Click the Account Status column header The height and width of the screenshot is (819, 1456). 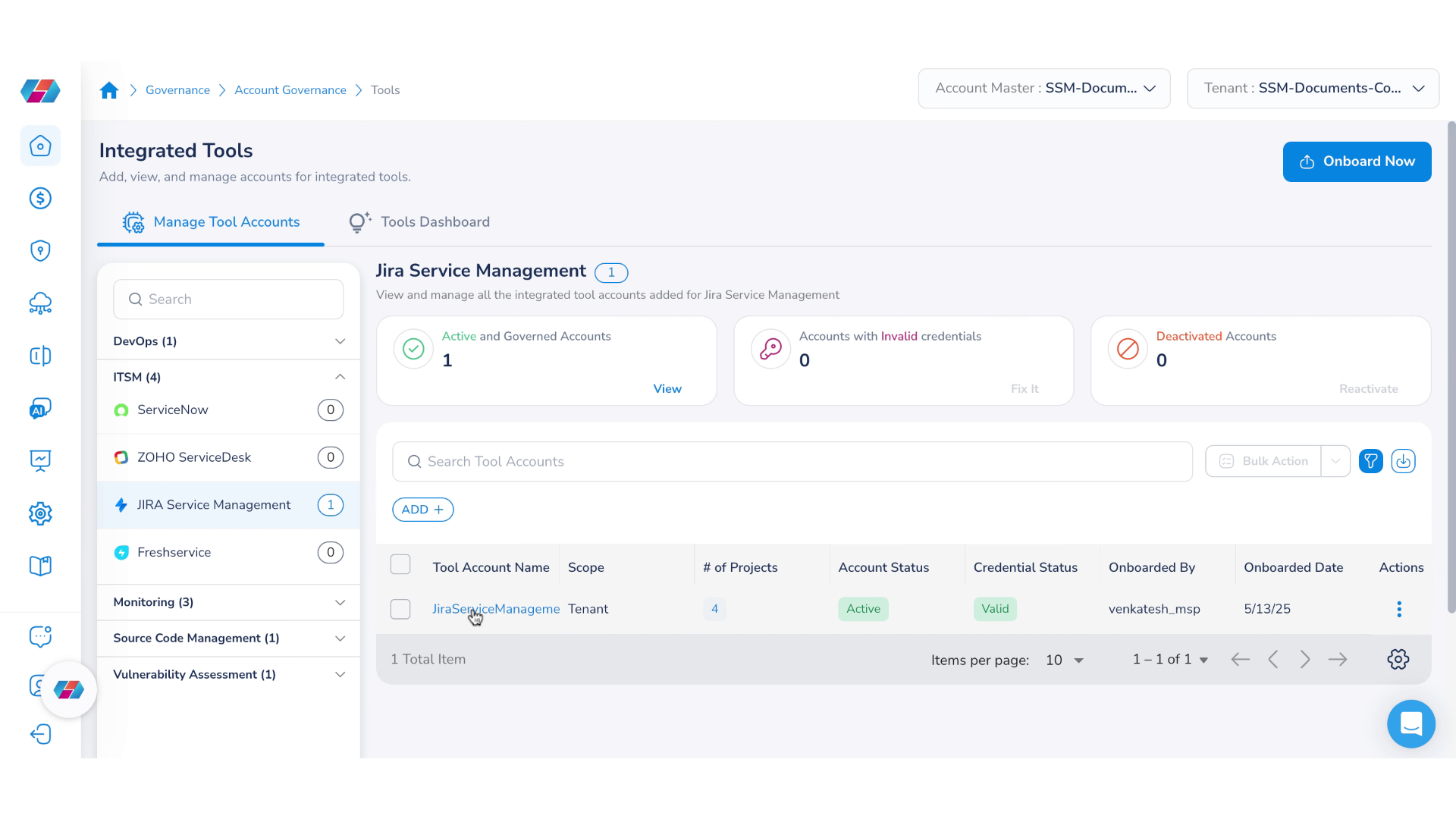tap(883, 567)
